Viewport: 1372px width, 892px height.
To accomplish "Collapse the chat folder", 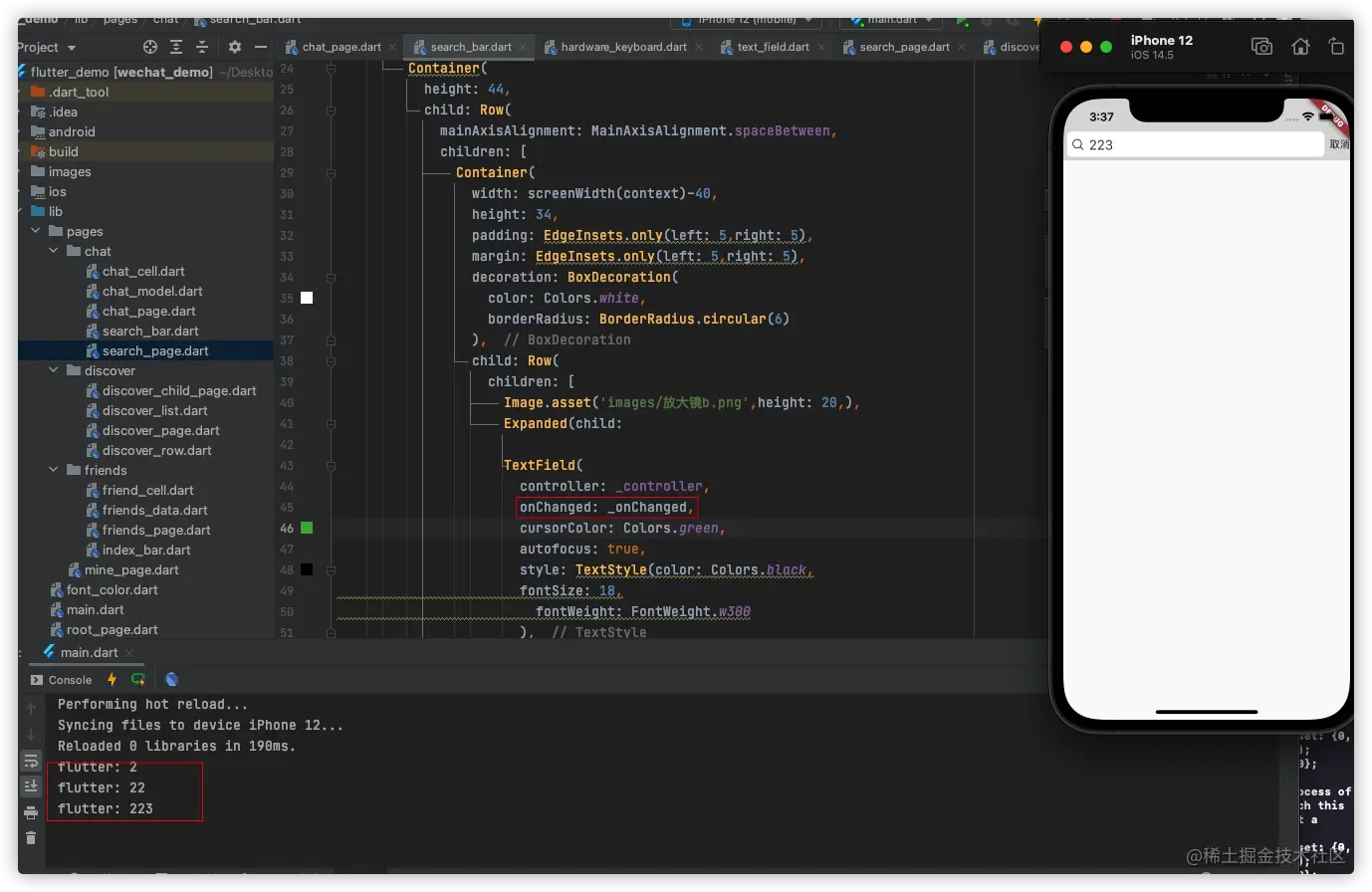I will 54,251.
